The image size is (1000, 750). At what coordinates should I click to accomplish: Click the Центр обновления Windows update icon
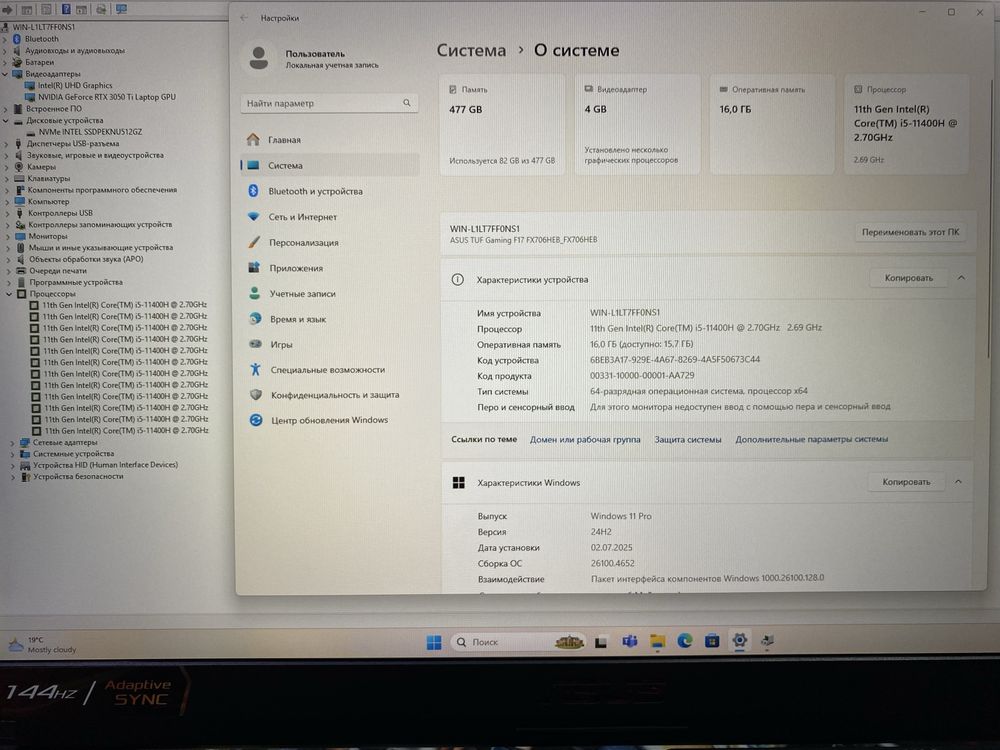point(256,420)
